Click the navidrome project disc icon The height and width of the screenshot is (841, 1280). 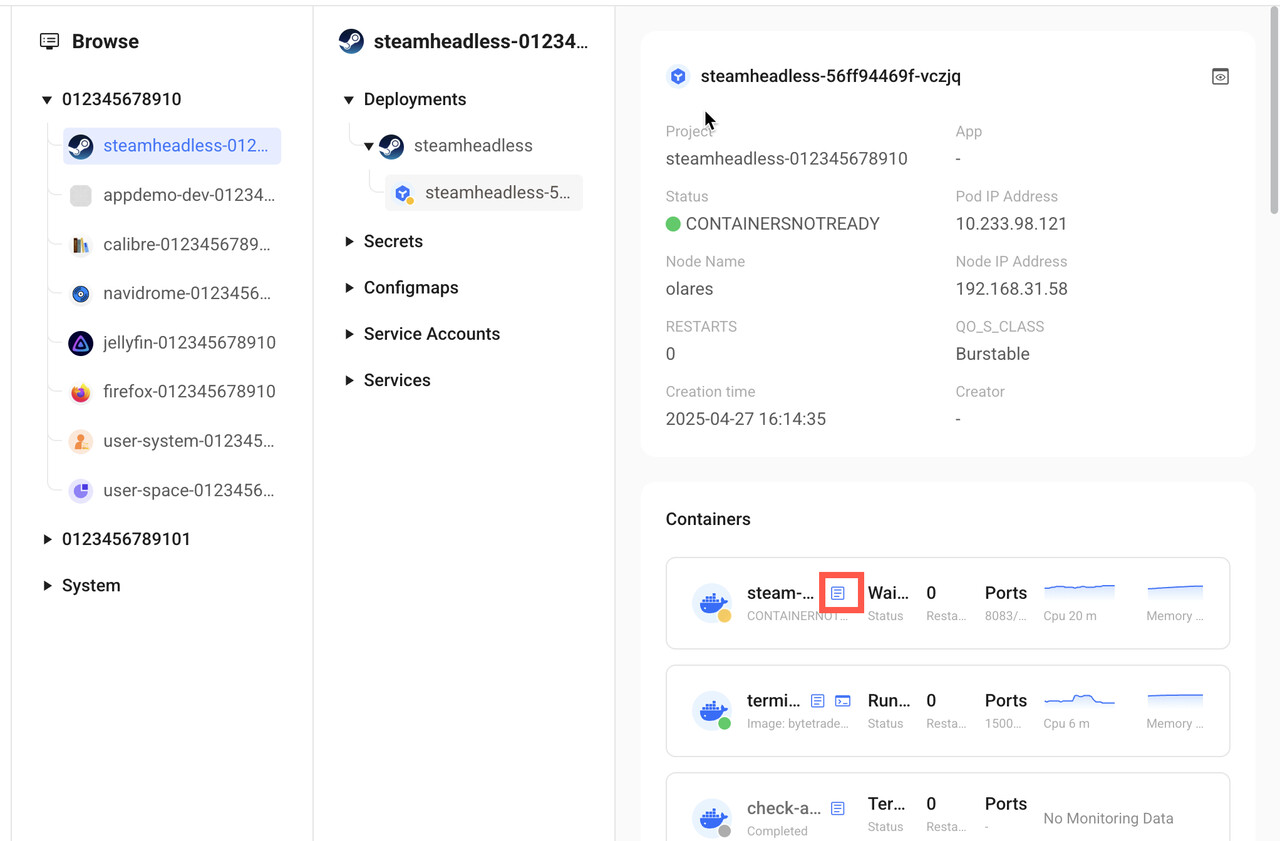[x=81, y=293]
